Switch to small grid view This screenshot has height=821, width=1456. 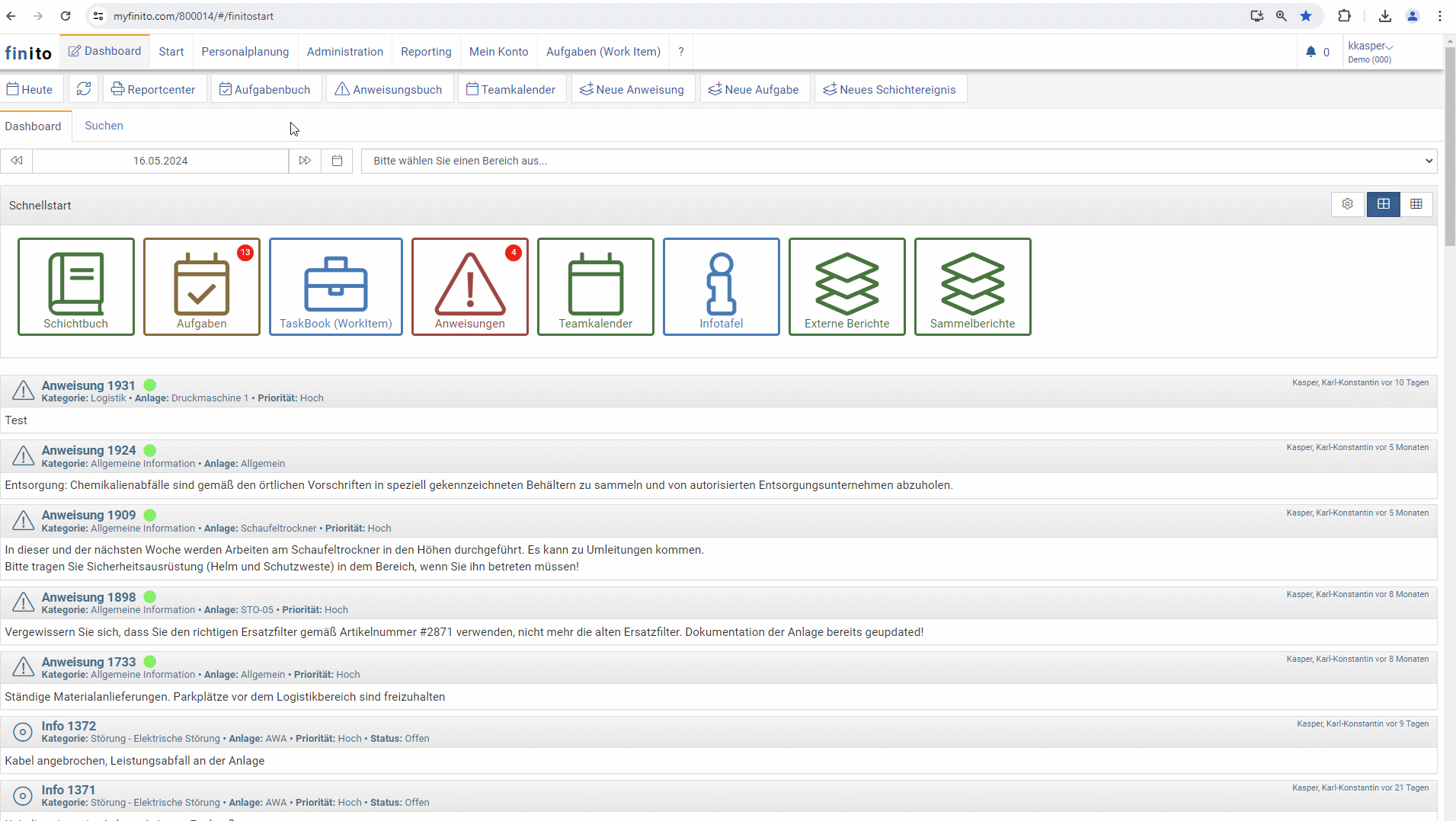1416,204
